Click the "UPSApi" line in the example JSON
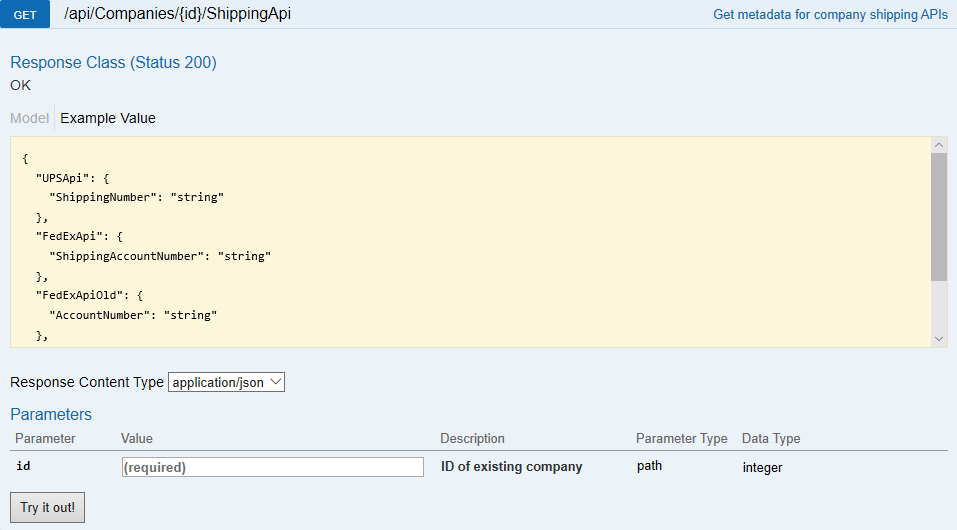This screenshot has height=530, width=957. [x=73, y=178]
